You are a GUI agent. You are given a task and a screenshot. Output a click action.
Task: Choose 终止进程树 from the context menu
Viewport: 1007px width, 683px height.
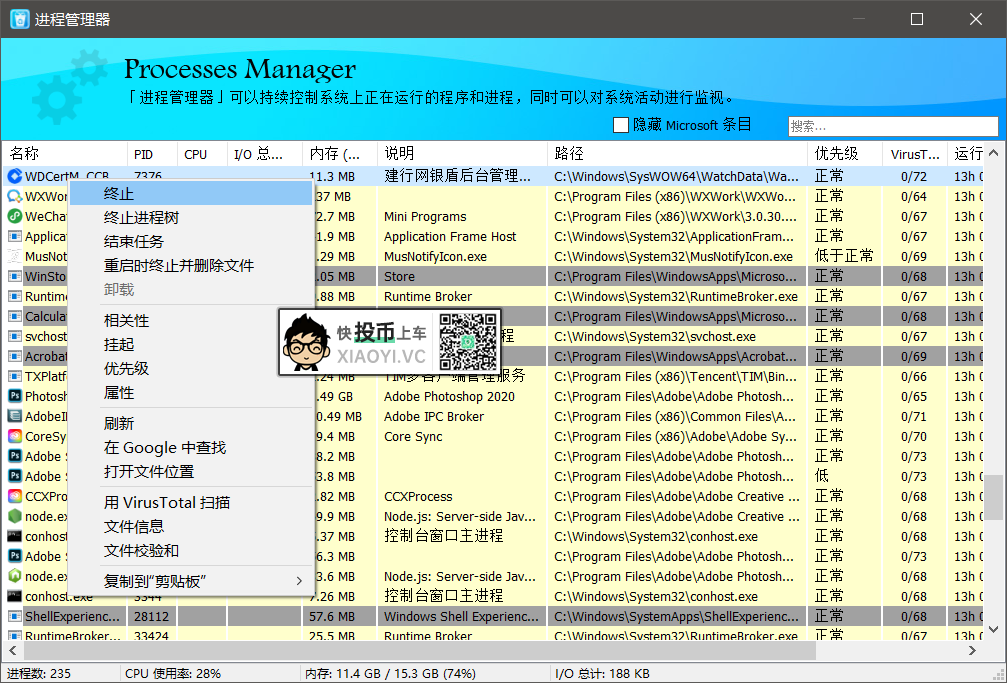tap(191, 217)
